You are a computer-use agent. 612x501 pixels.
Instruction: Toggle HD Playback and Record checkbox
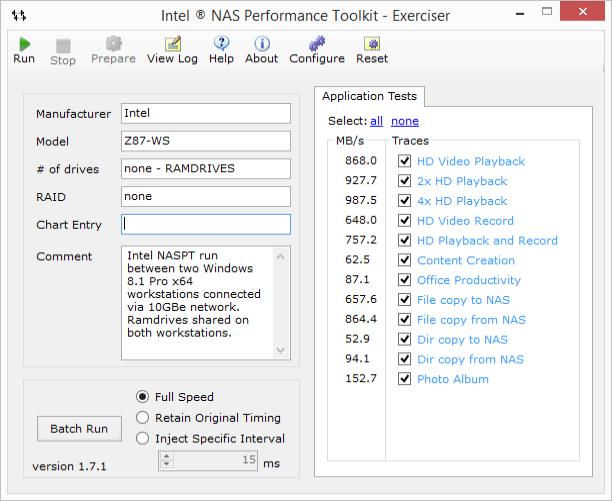click(x=404, y=240)
